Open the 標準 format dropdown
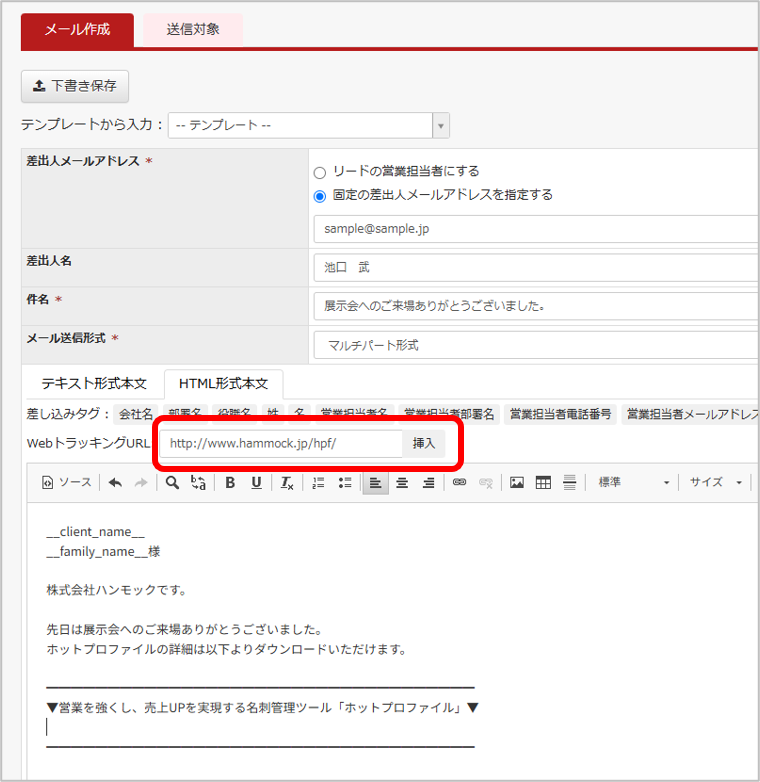Screen dimensions: 760x782 pyautogui.click(x=633, y=482)
